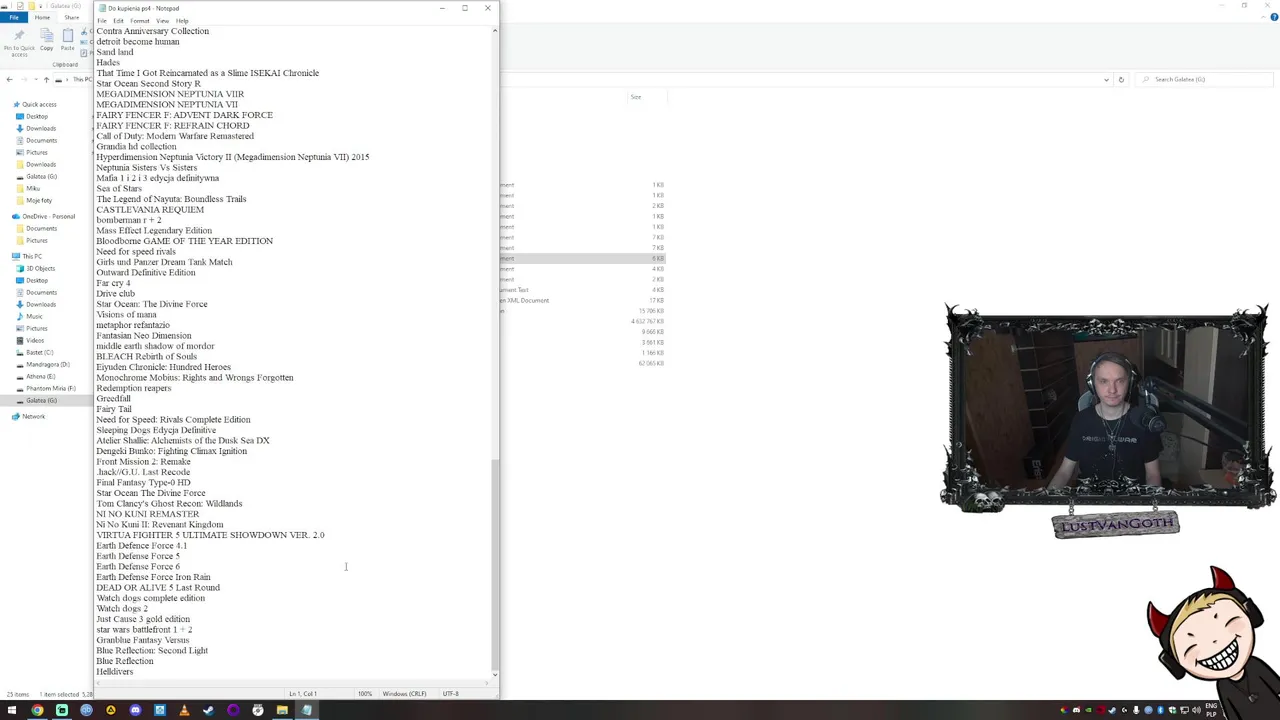Click 'Watch dogs 2' line in Notepad
Image resolution: width=1280 pixels, height=720 pixels.
tap(122, 608)
